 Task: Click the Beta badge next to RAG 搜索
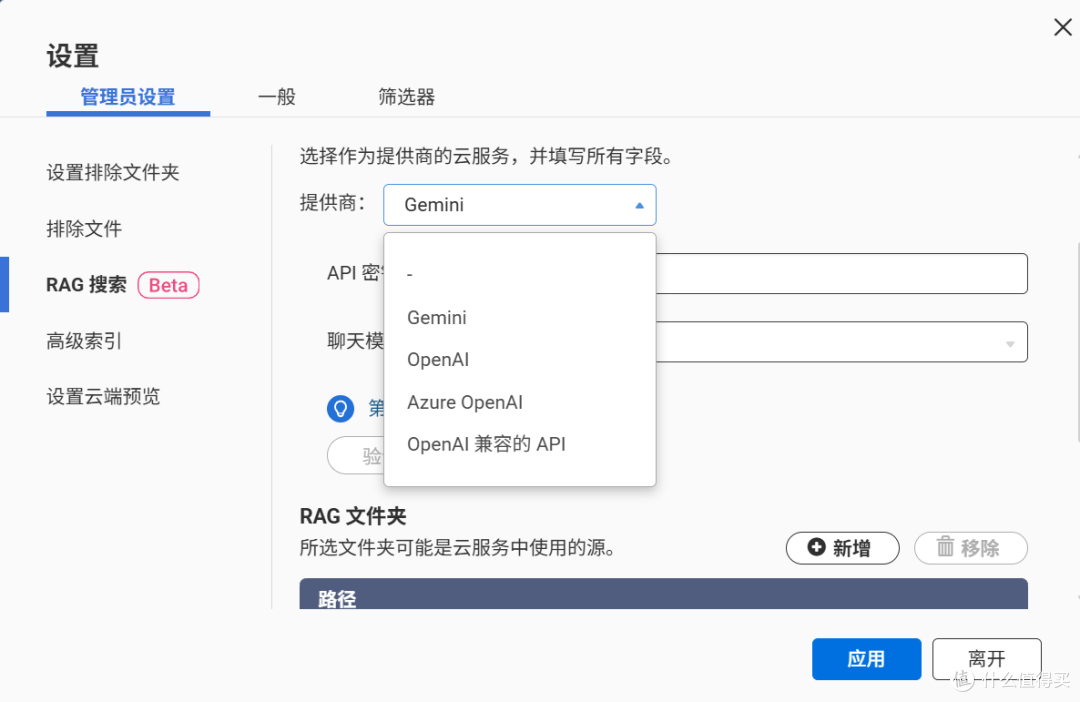pyautogui.click(x=169, y=285)
